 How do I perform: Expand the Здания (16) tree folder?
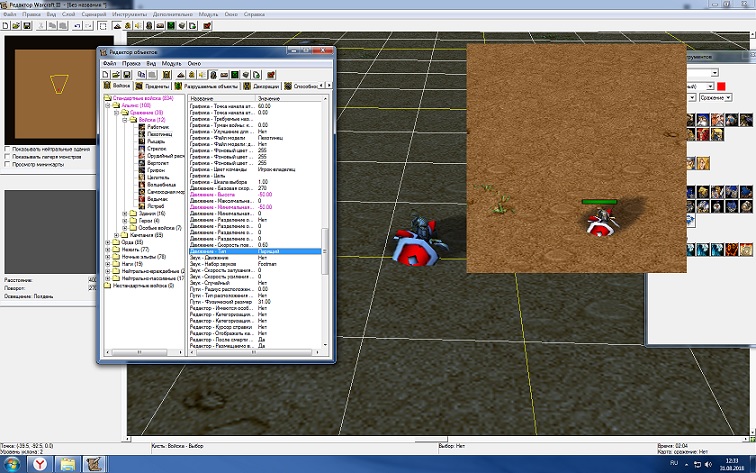(x=125, y=213)
